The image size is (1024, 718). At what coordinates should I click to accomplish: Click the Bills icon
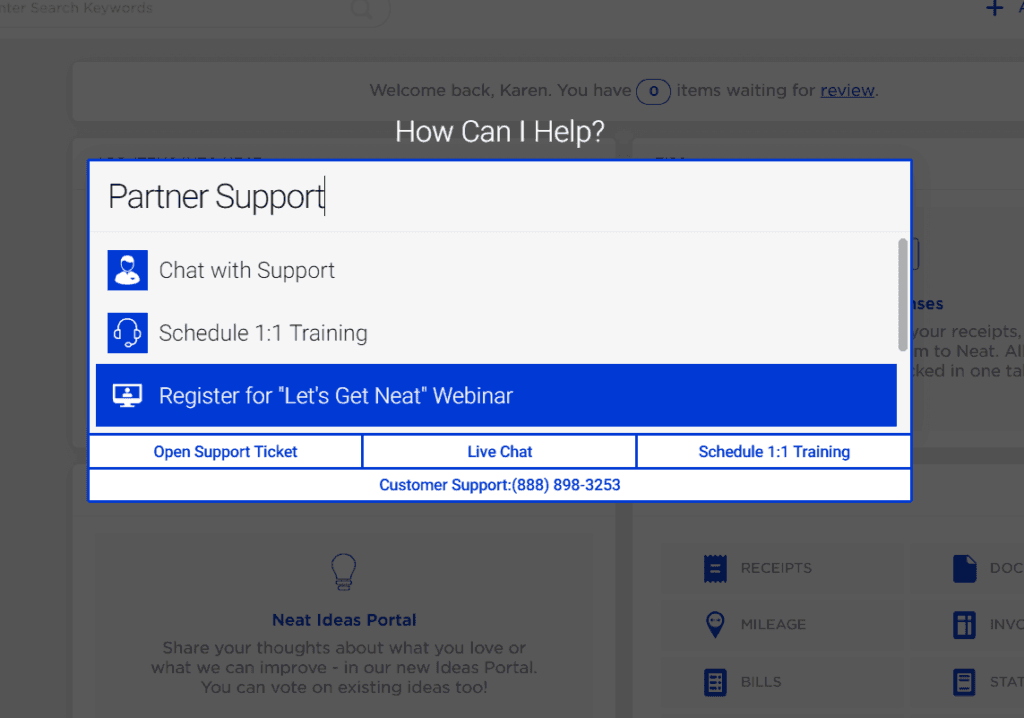715,682
